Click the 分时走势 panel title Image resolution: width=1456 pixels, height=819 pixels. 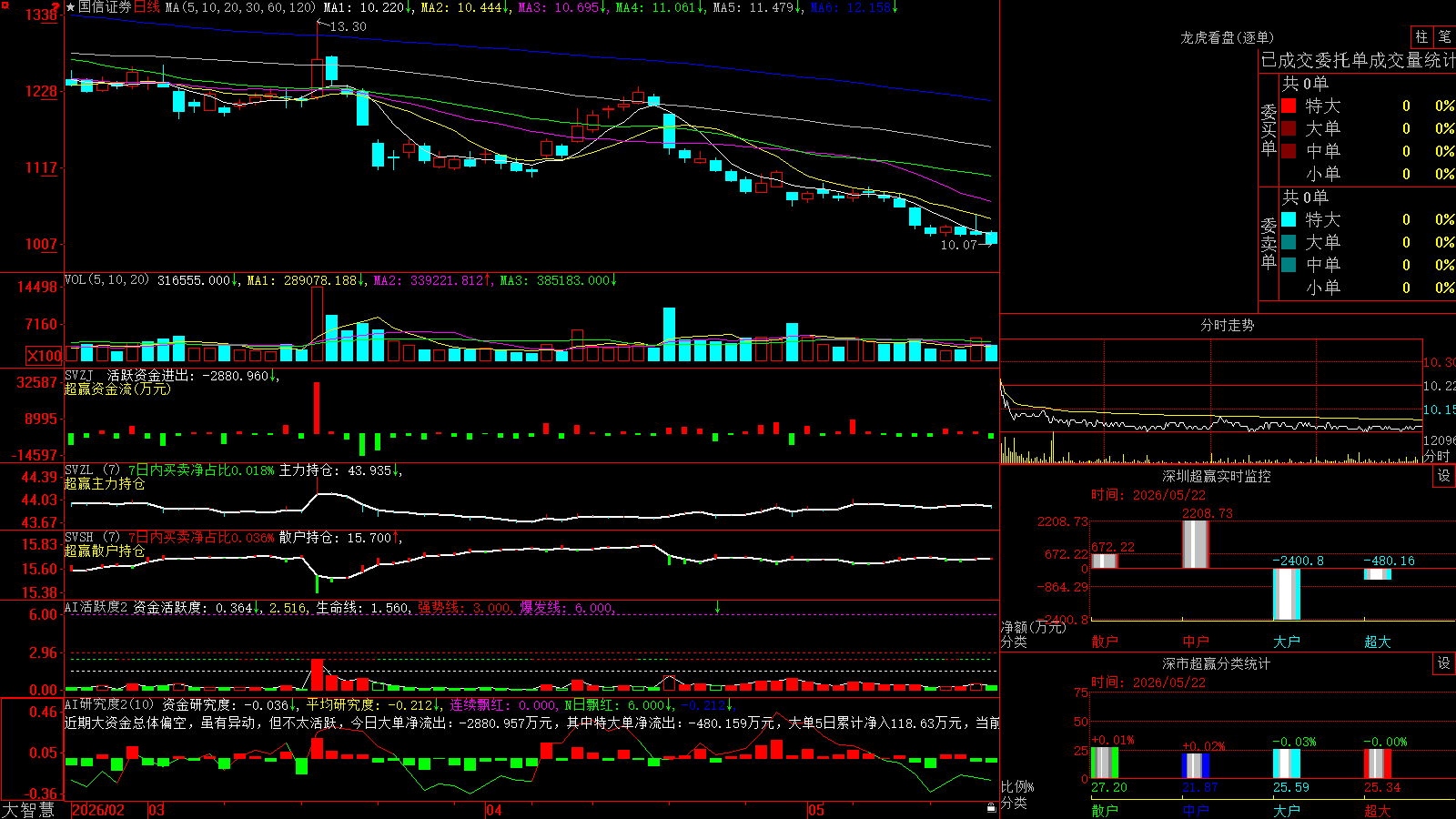pyautogui.click(x=1228, y=325)
